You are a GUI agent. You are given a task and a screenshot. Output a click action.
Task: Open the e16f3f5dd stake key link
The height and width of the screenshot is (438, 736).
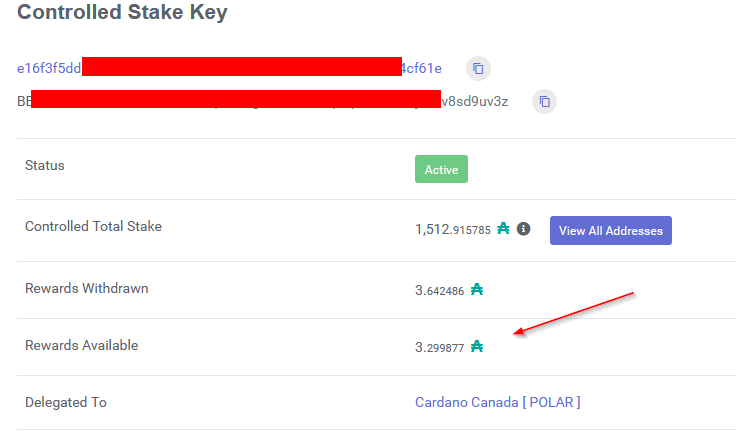49,69
